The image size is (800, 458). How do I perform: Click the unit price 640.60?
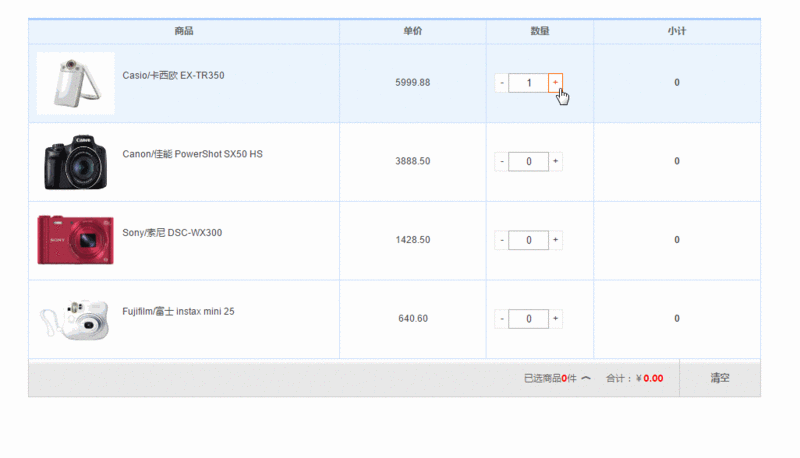[413, 318]
